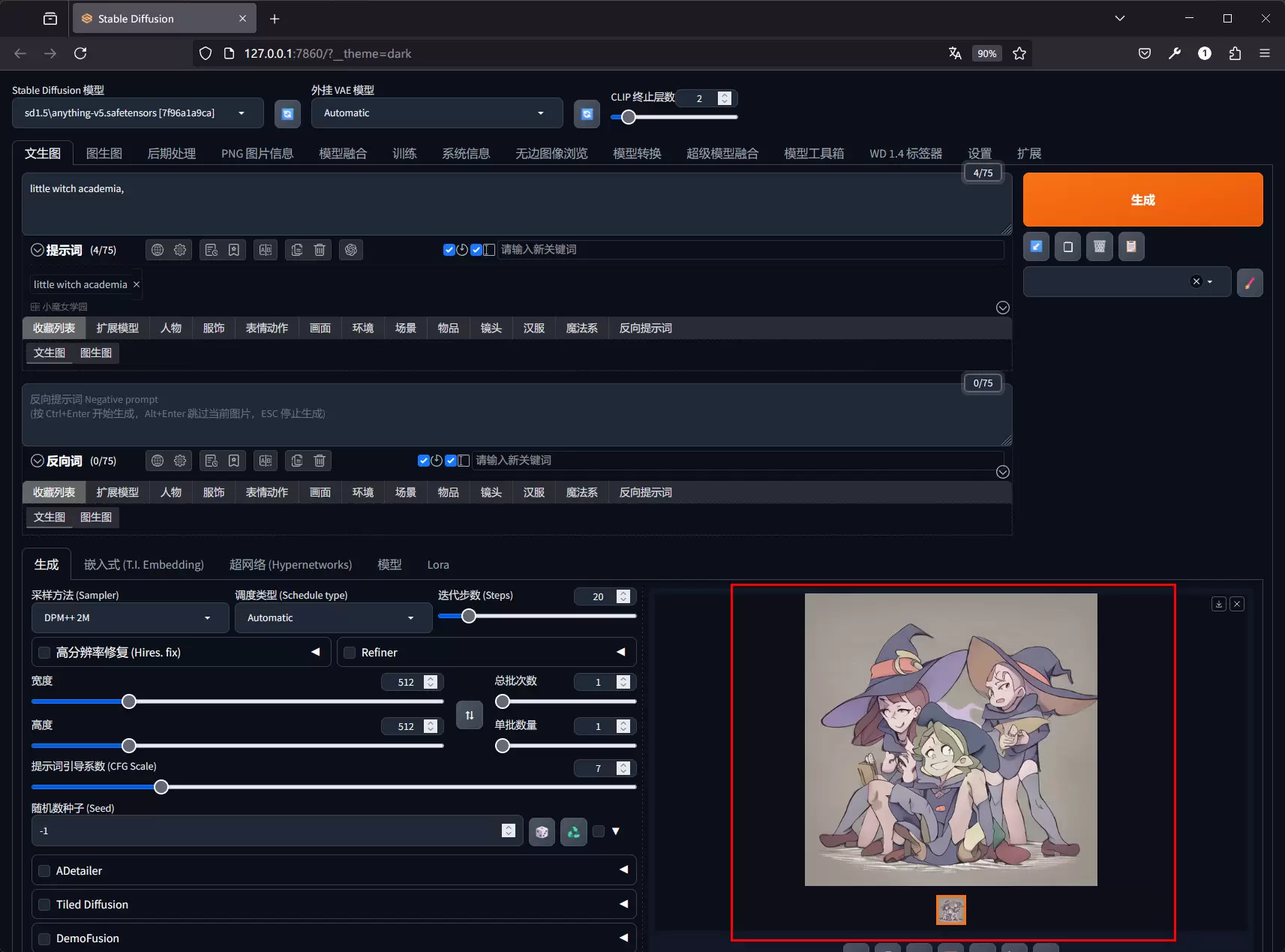
Task: Enable the Refiner checkbox
Action: [x=350, y=653]
